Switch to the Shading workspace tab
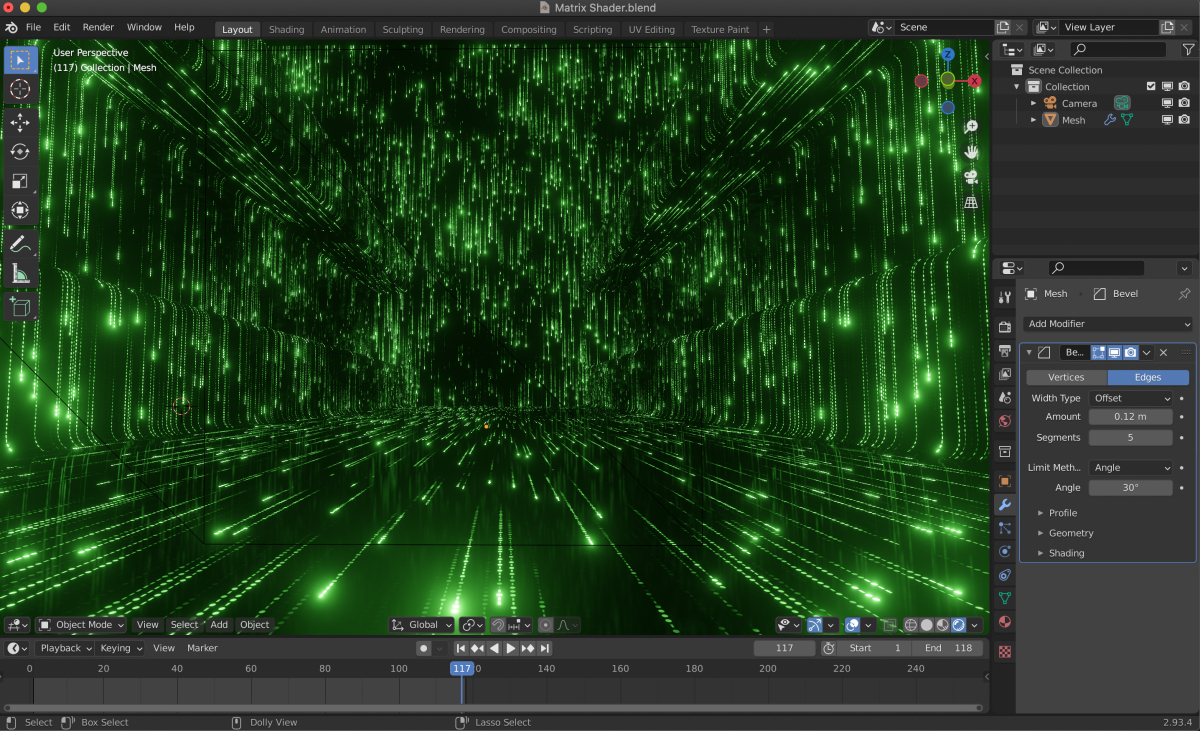The height and width of the screenshot is (731, 1200). [x=286, y=30]
